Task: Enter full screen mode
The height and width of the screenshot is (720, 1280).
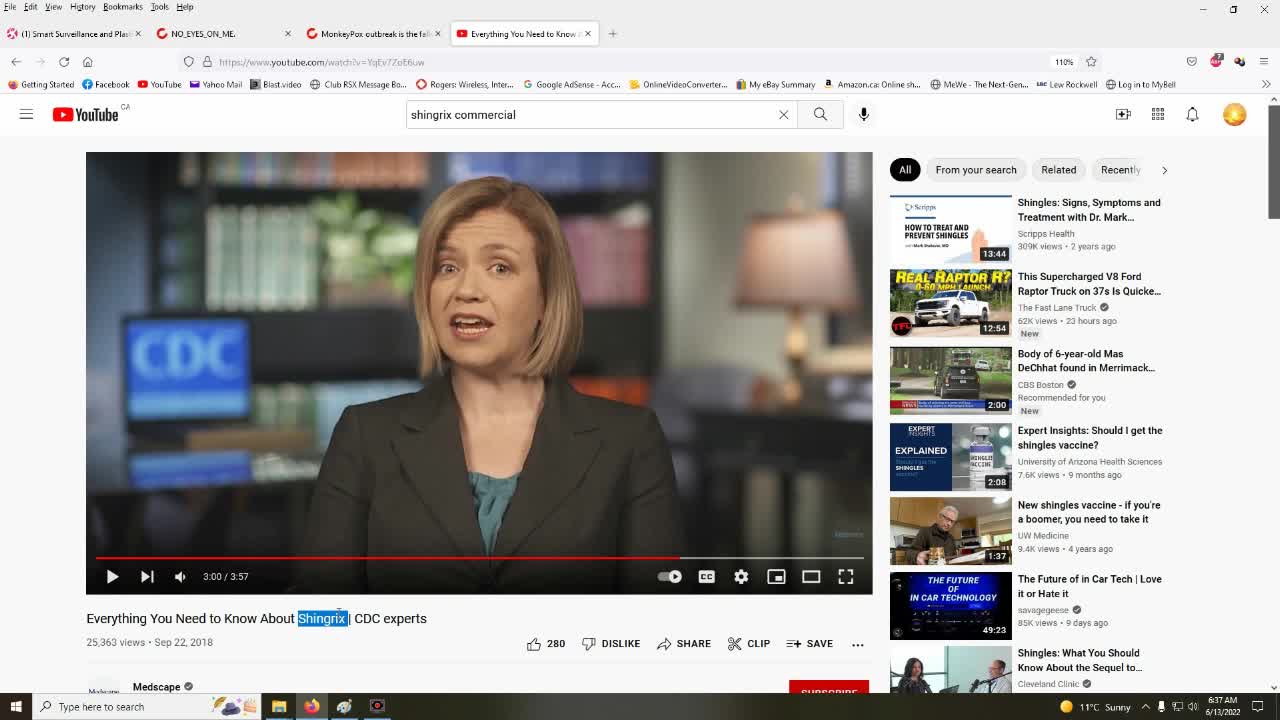Action: 846,576
